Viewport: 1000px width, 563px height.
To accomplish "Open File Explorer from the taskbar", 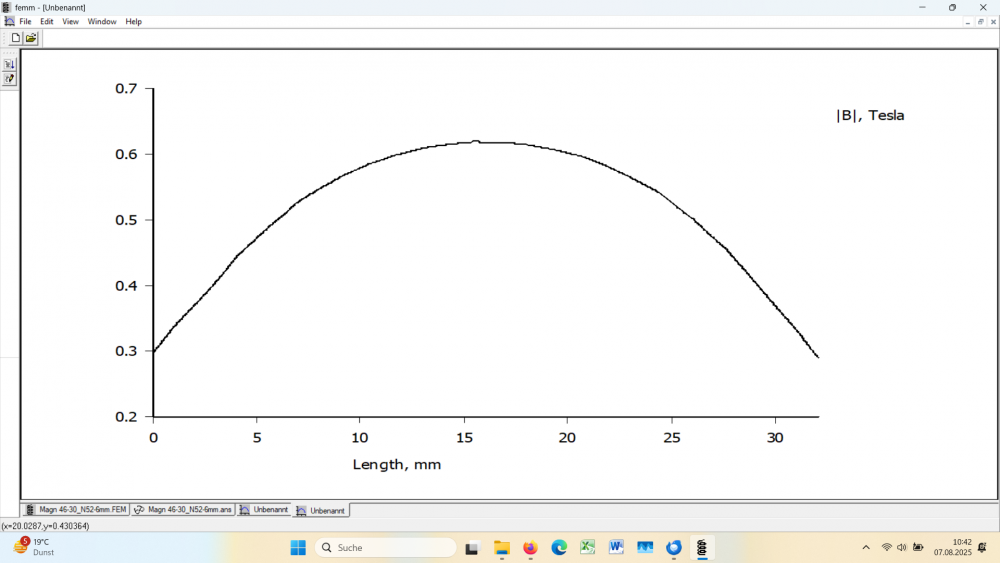I will click(x=502, y=547).
